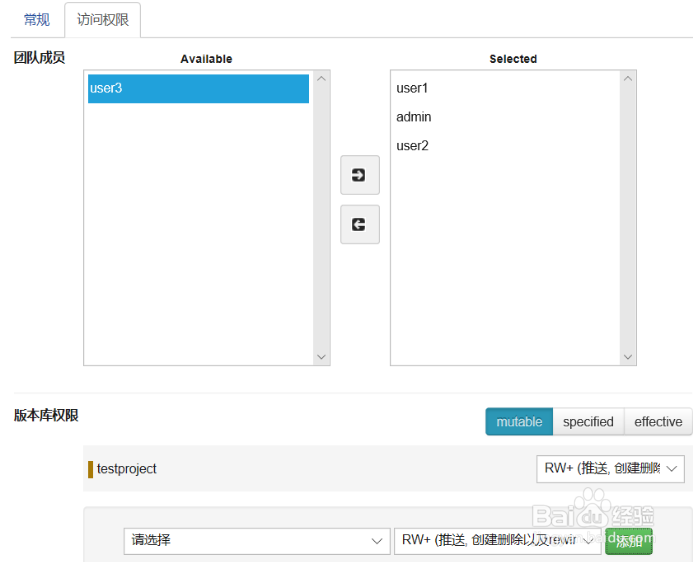Show effective permissions view

[658, 422]
